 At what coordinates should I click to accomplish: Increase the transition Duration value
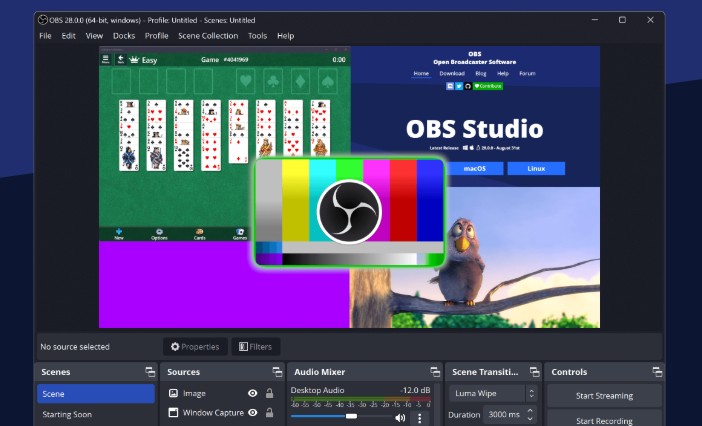530,410
